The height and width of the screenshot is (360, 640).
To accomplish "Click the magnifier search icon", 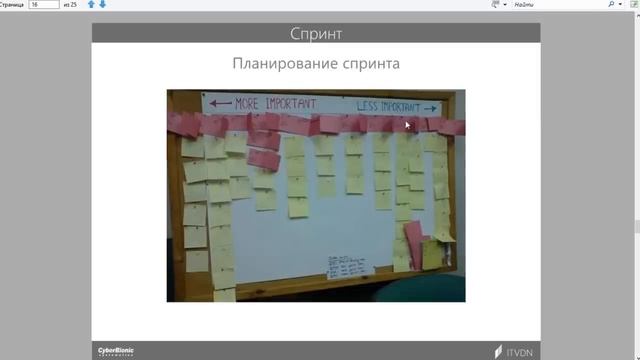I will click(x=611, y=4).
